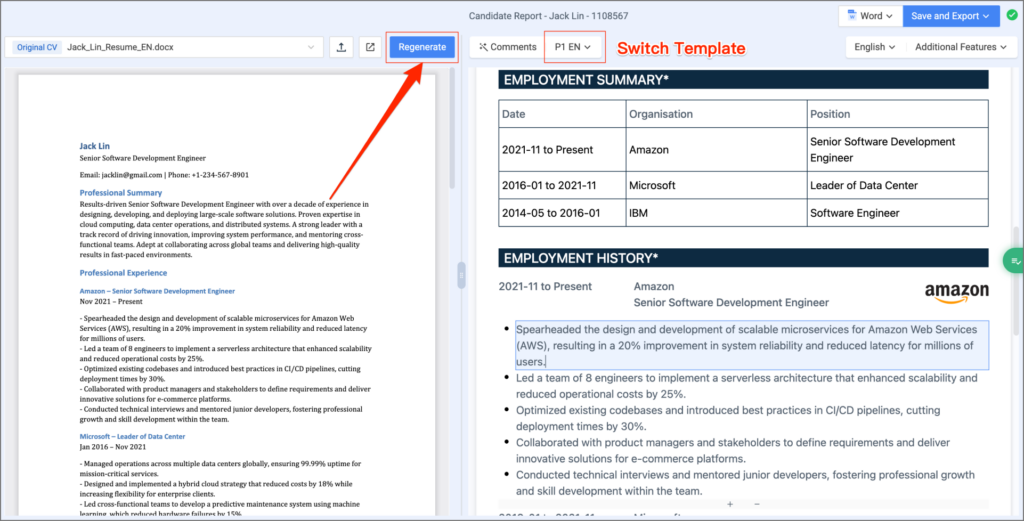The image size is (1024, 521).
Task: Click the EMPLOYMENT HISTORY* section header
Action: point(743,258)
